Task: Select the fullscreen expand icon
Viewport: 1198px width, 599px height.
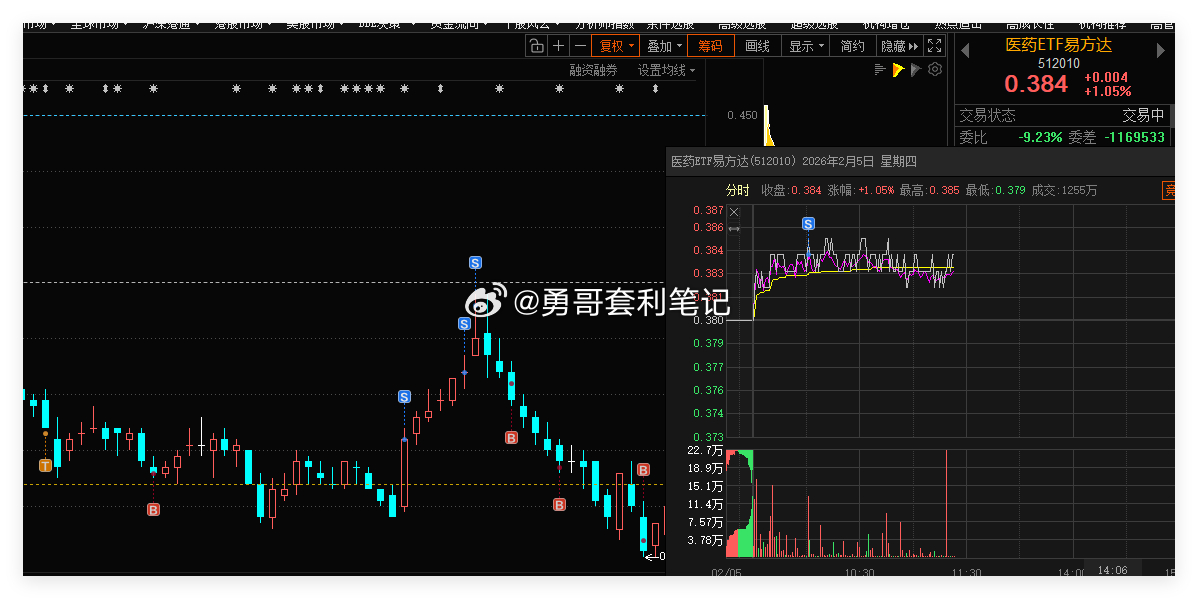Action: click(934, 45)
